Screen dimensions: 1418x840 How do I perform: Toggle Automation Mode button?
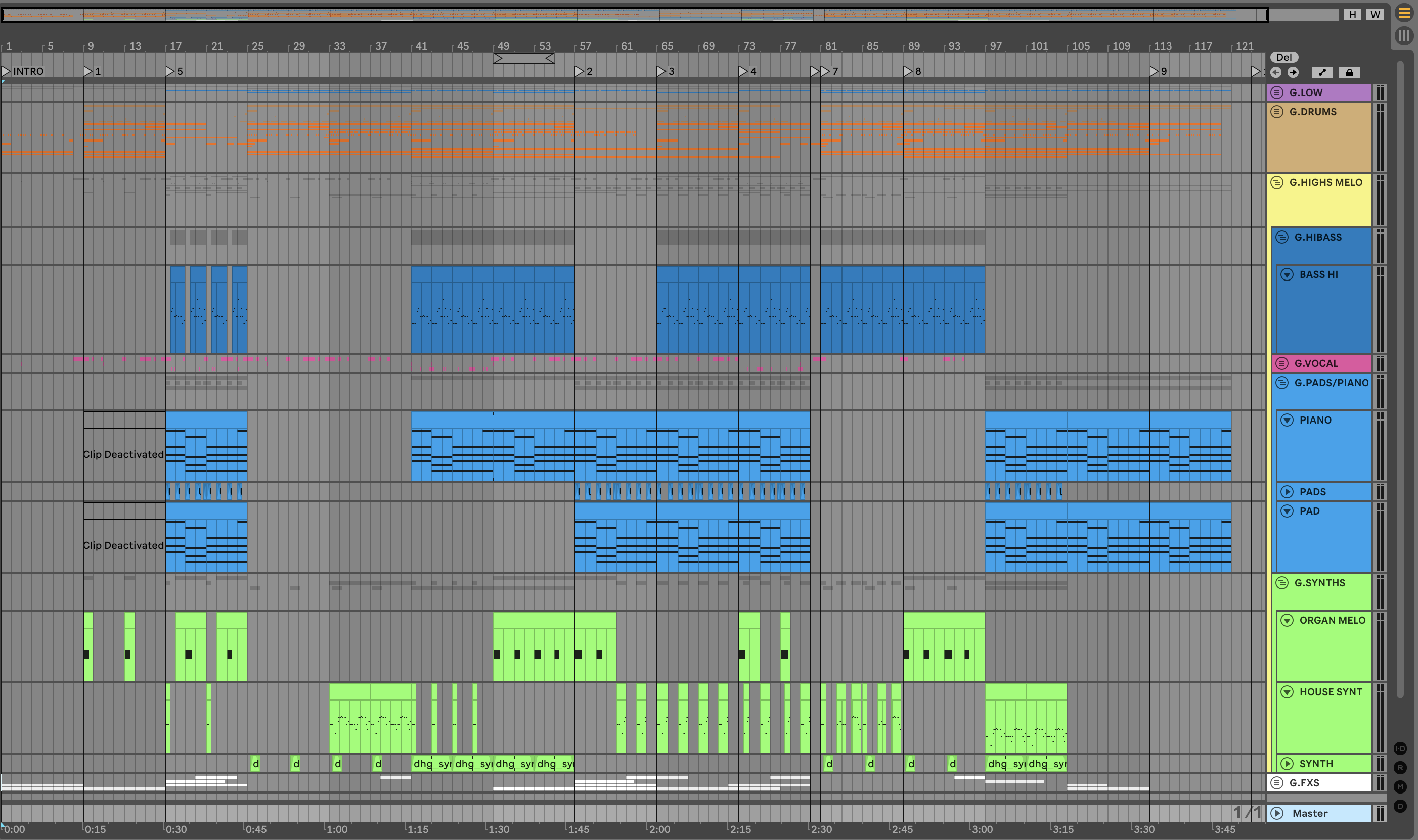pos(1322,72)
